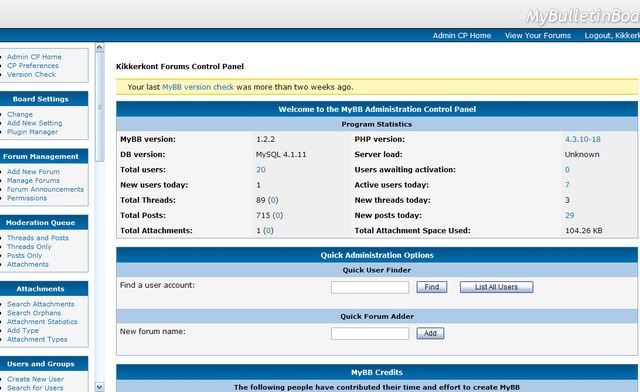Open PHP version 4.3.10-18 link

[582, 139]
